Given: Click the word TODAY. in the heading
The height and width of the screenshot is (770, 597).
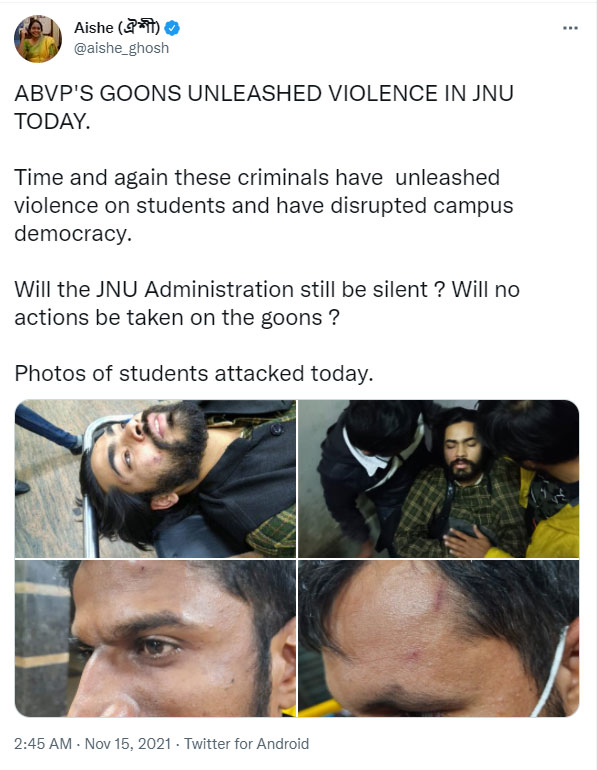Looking at the screenshot, I should coord(52,121).
